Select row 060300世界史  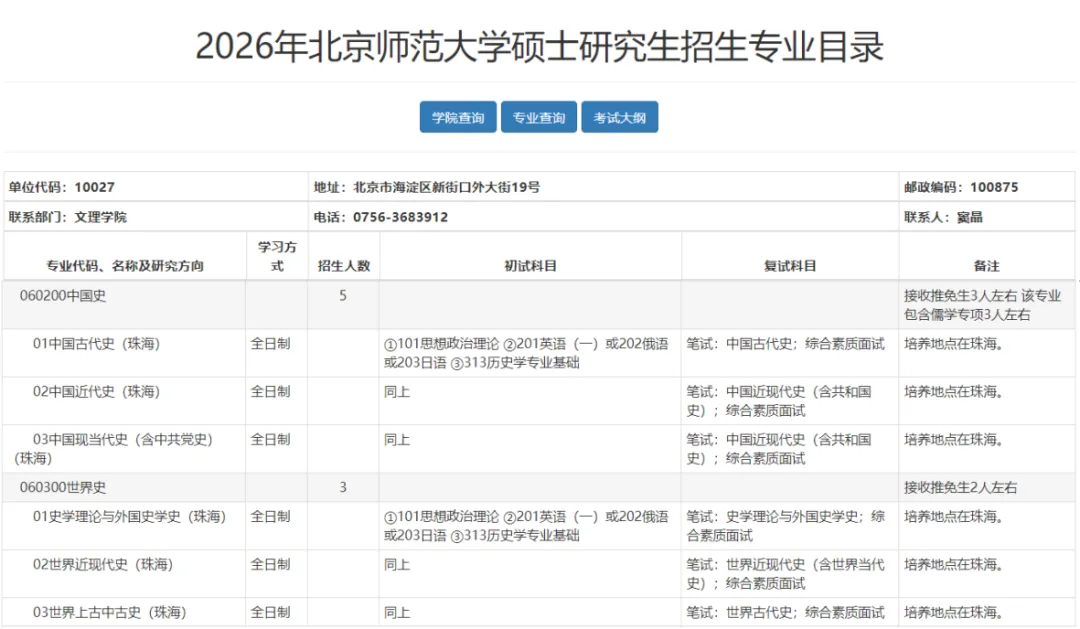(x=539, y=487)
